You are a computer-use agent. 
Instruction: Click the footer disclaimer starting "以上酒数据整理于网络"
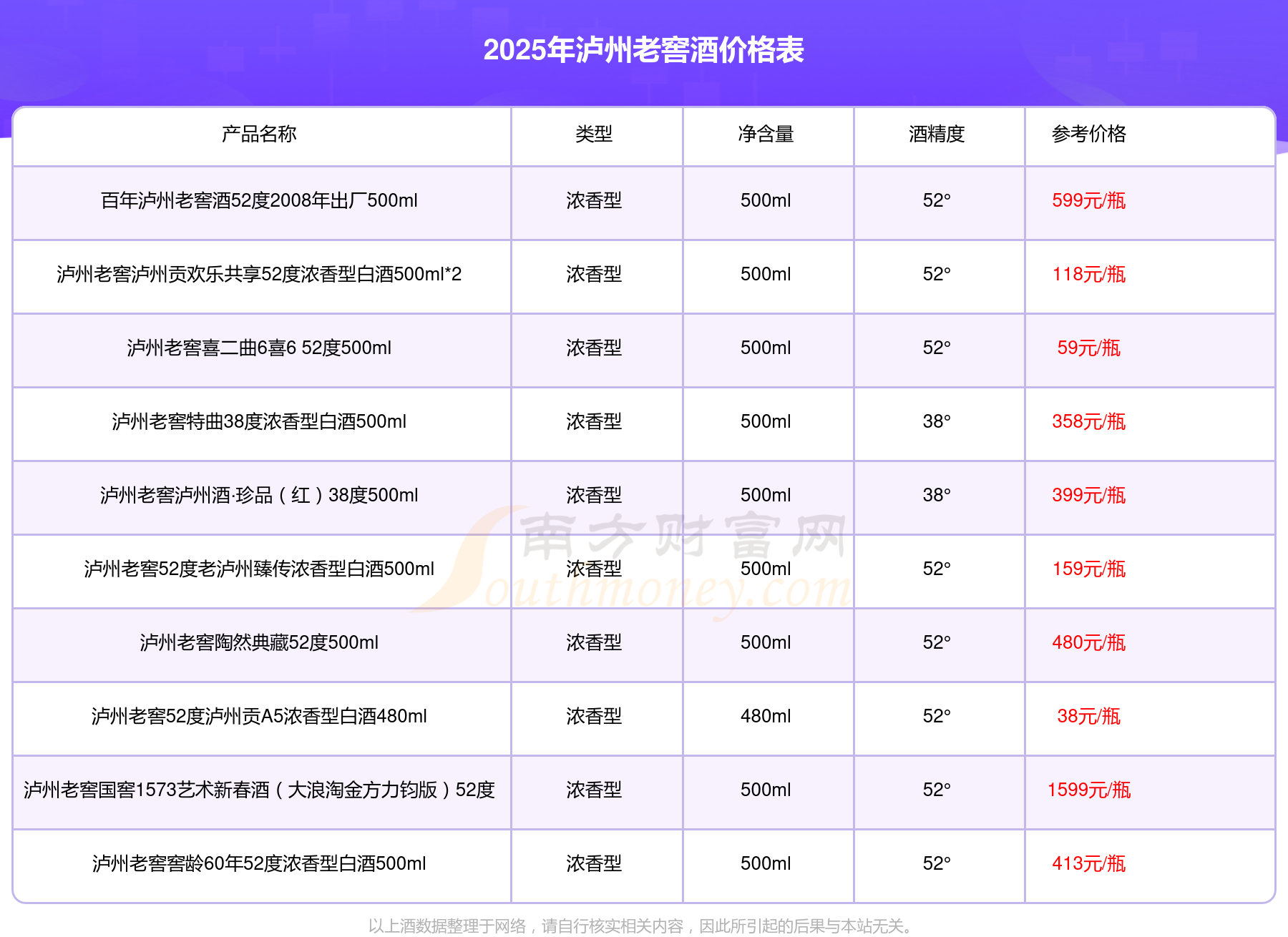coord(642,926)
